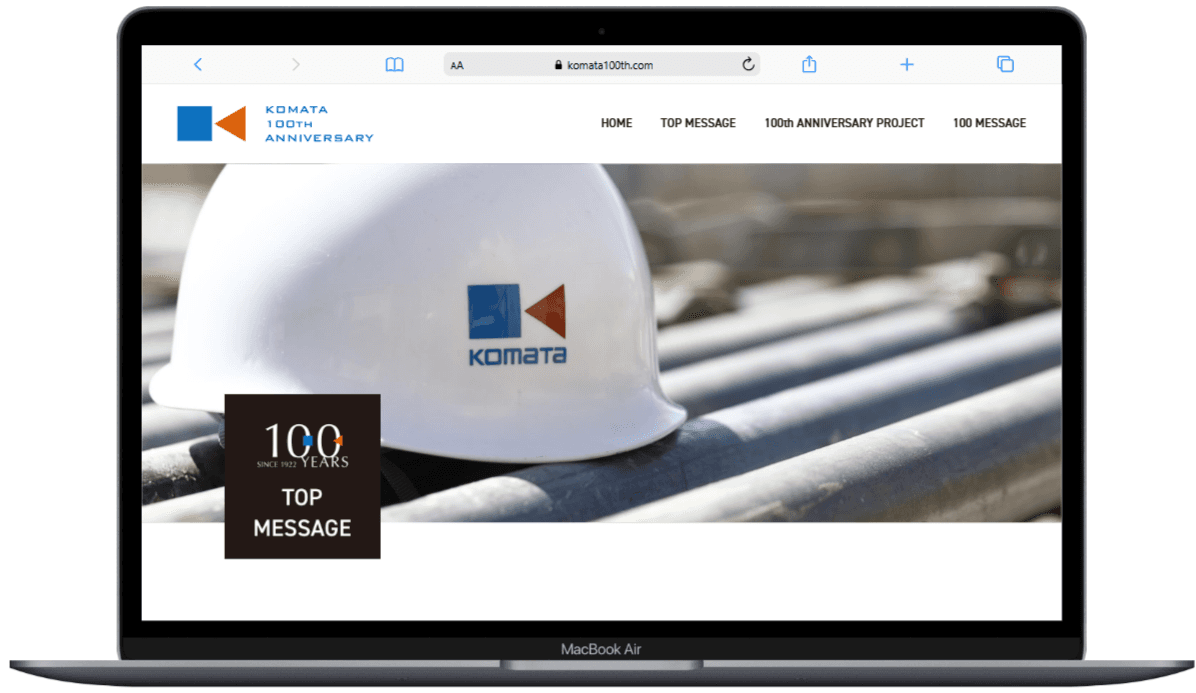This screenshot has height=693, width=1196.
Task: Open 100th ANNIVERSARY PROJECT menu item
Action: point(844,123)
